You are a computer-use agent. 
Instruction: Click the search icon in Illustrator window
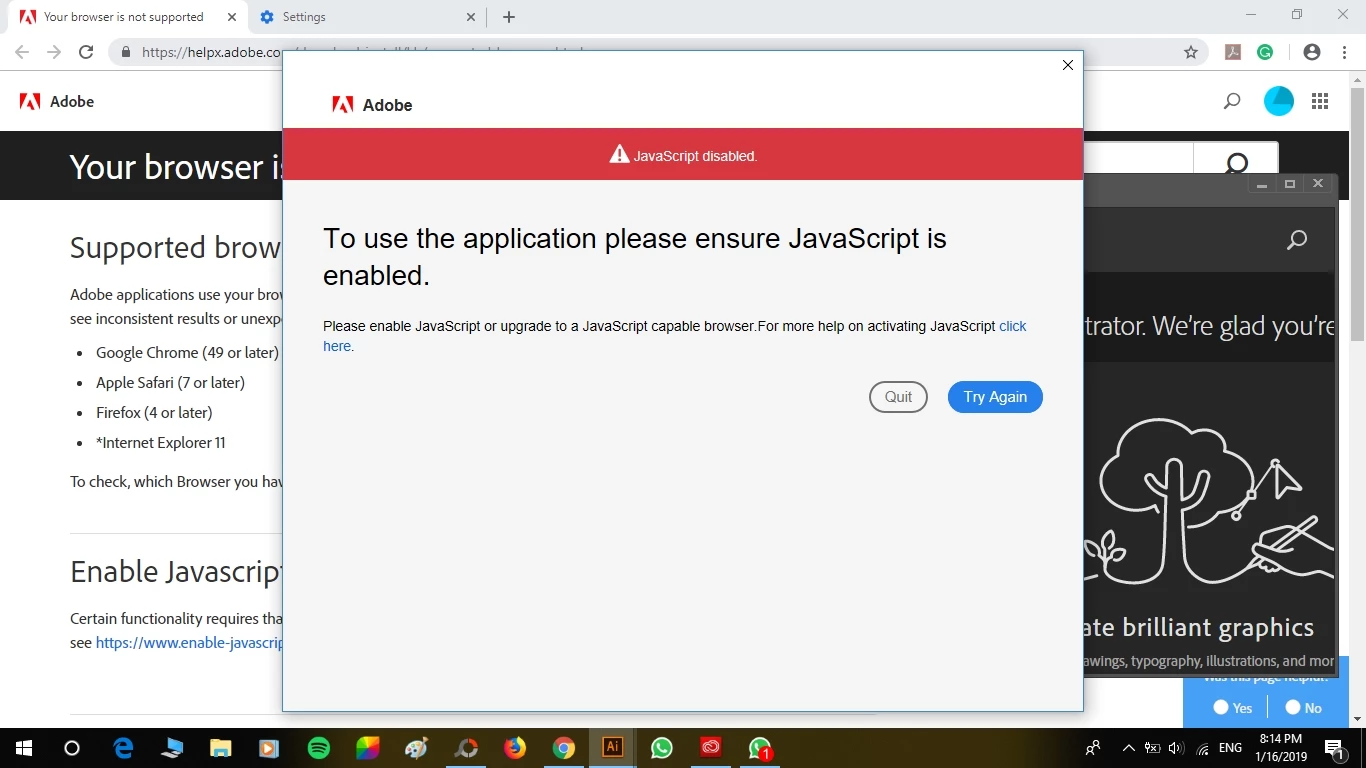coord(1297,240)
